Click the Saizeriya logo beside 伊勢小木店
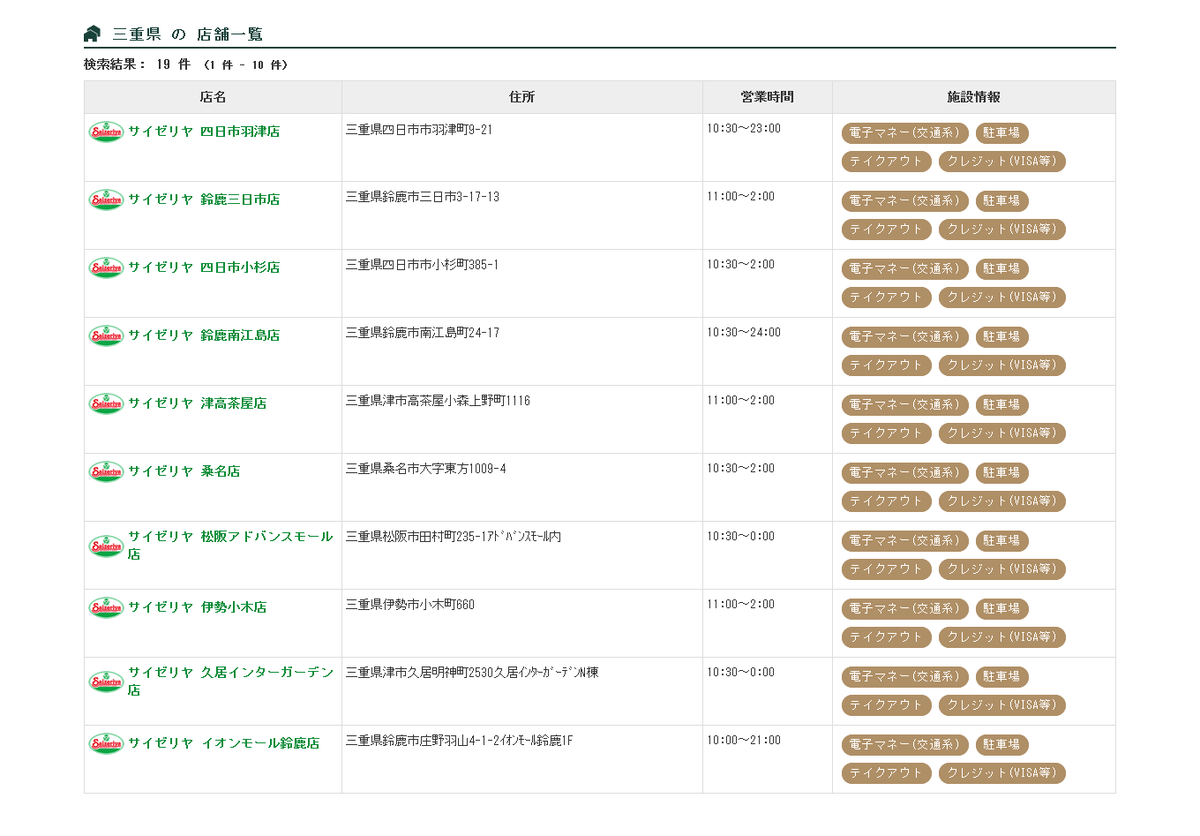The width and height of the screenshot is (1200, 836). (106, 607)
